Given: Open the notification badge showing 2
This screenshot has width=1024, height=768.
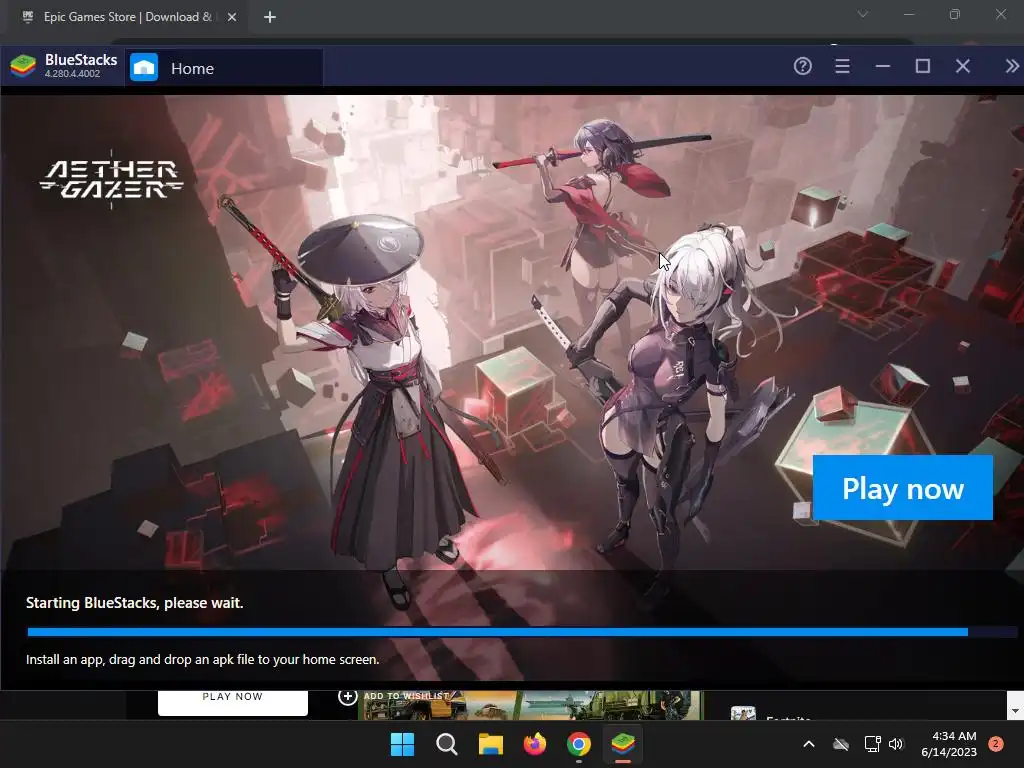Looking at the screenshot, I should point(996,744).
